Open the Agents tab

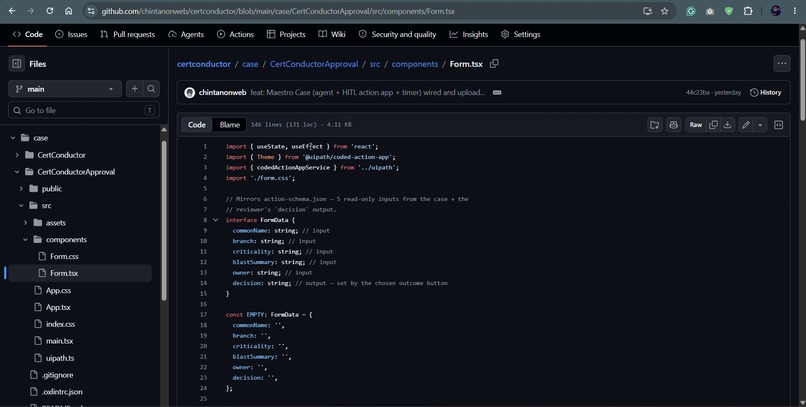click(x=186, y=34)
